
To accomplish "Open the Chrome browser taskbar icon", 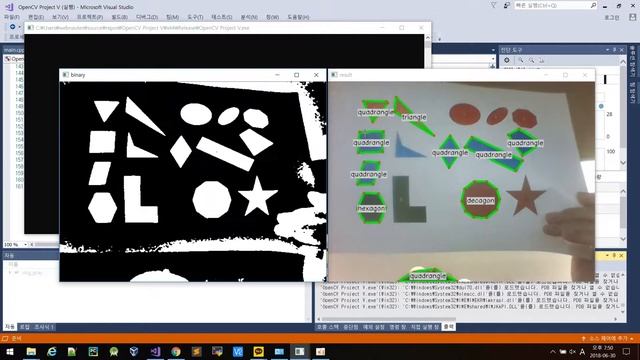I will 176,351.
